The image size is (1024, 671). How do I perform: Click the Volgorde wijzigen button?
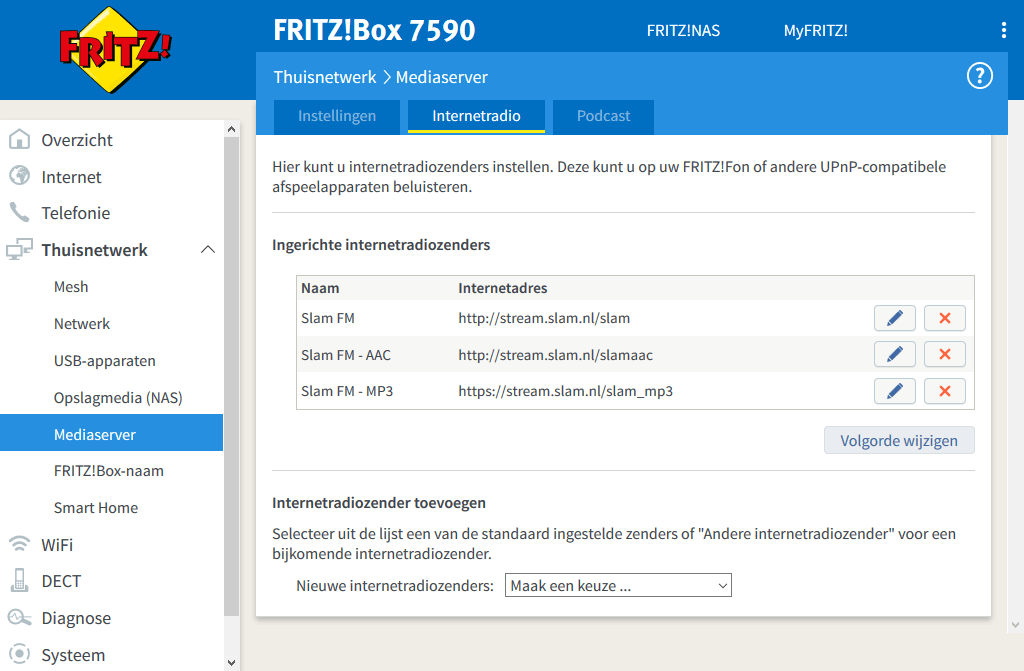tap(899, 440)
